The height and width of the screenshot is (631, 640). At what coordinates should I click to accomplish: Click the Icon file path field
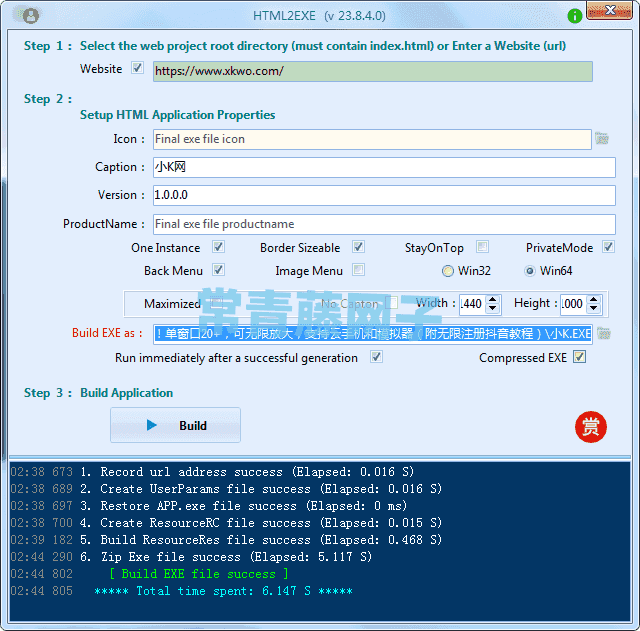click(372, 139)
